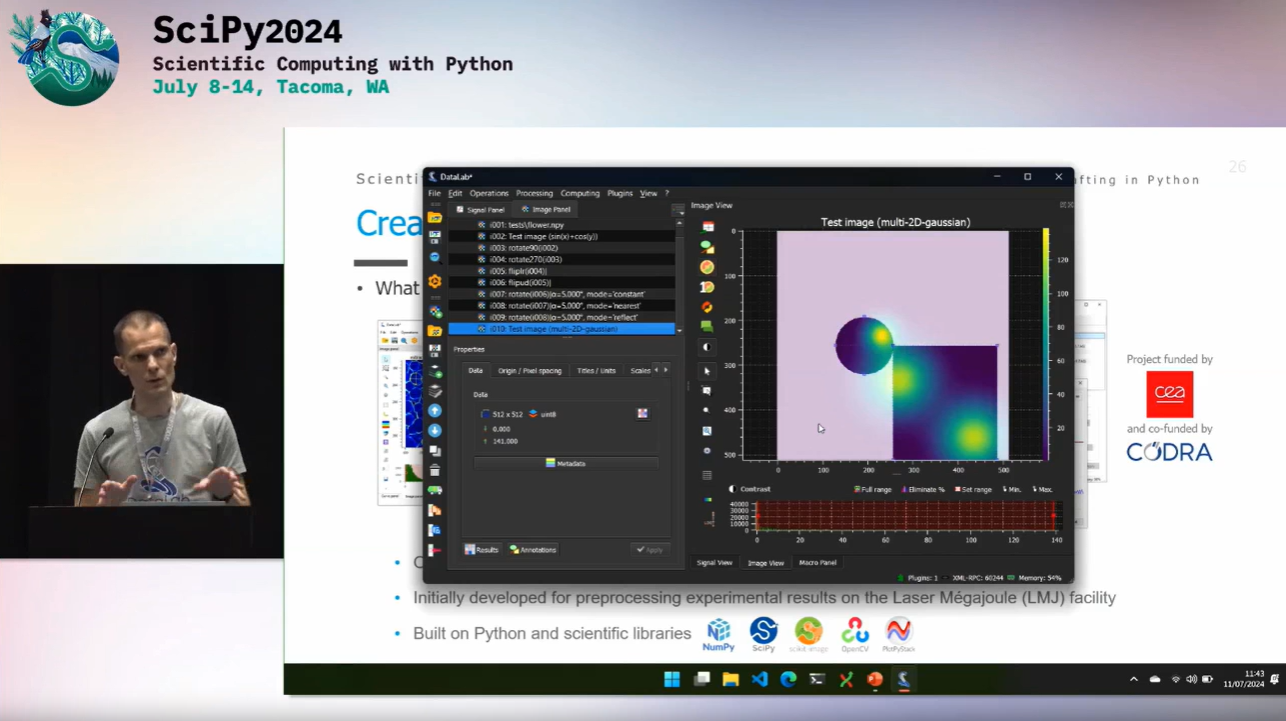Select the arrow pointer selection tool
This screenshot has height=721, width=1286.
pyautogui.click(x=707, y=370)
